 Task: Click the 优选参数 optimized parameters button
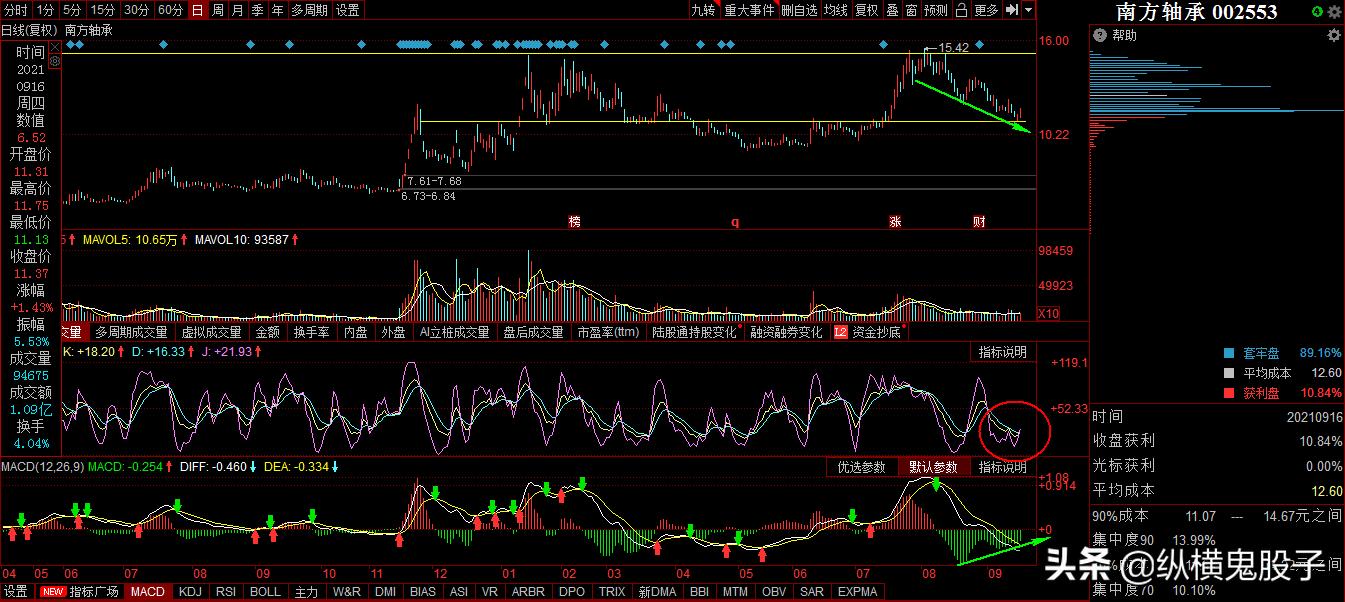tap(861, 467)
